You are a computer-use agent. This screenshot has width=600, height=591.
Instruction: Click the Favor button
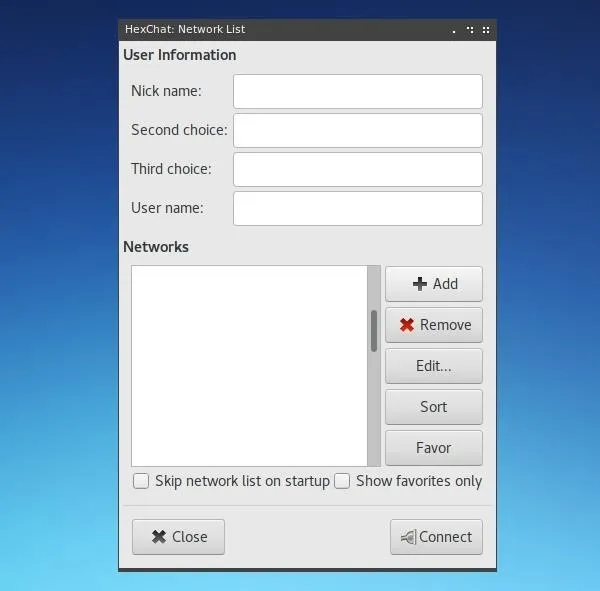coord(434,448)
